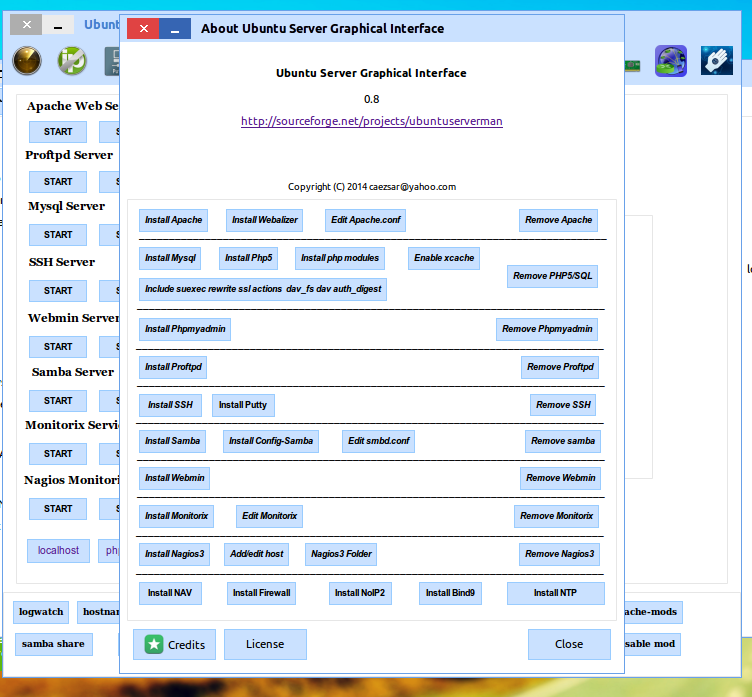
Task: Click Remove Nagios3 button
Action: [x=559, y=554]
